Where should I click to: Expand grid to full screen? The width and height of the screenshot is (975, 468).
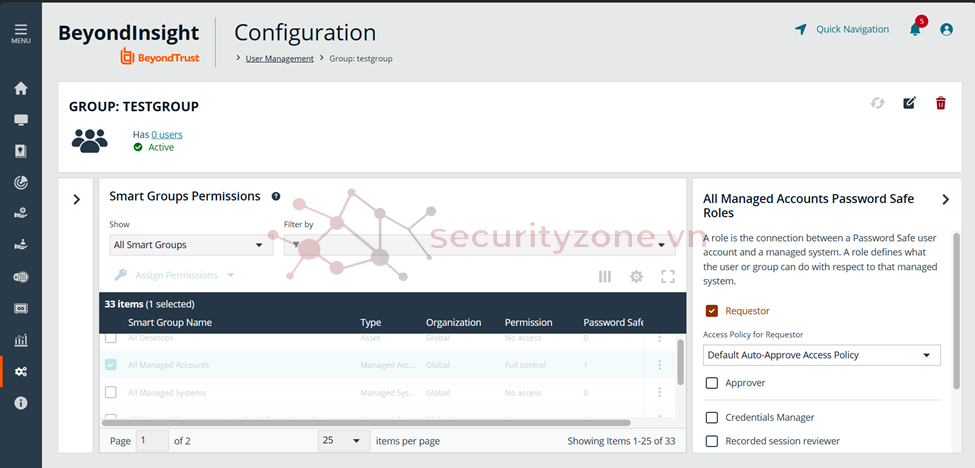point(667,277)
